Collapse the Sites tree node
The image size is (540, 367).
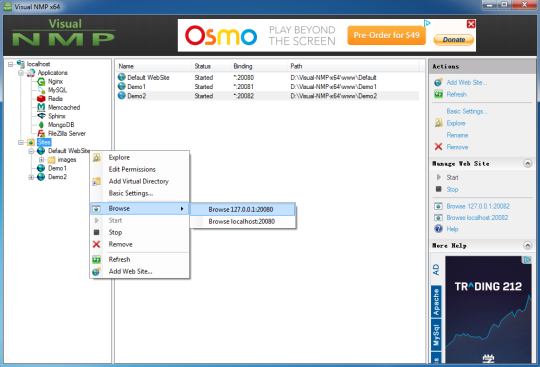click(21, 143)
